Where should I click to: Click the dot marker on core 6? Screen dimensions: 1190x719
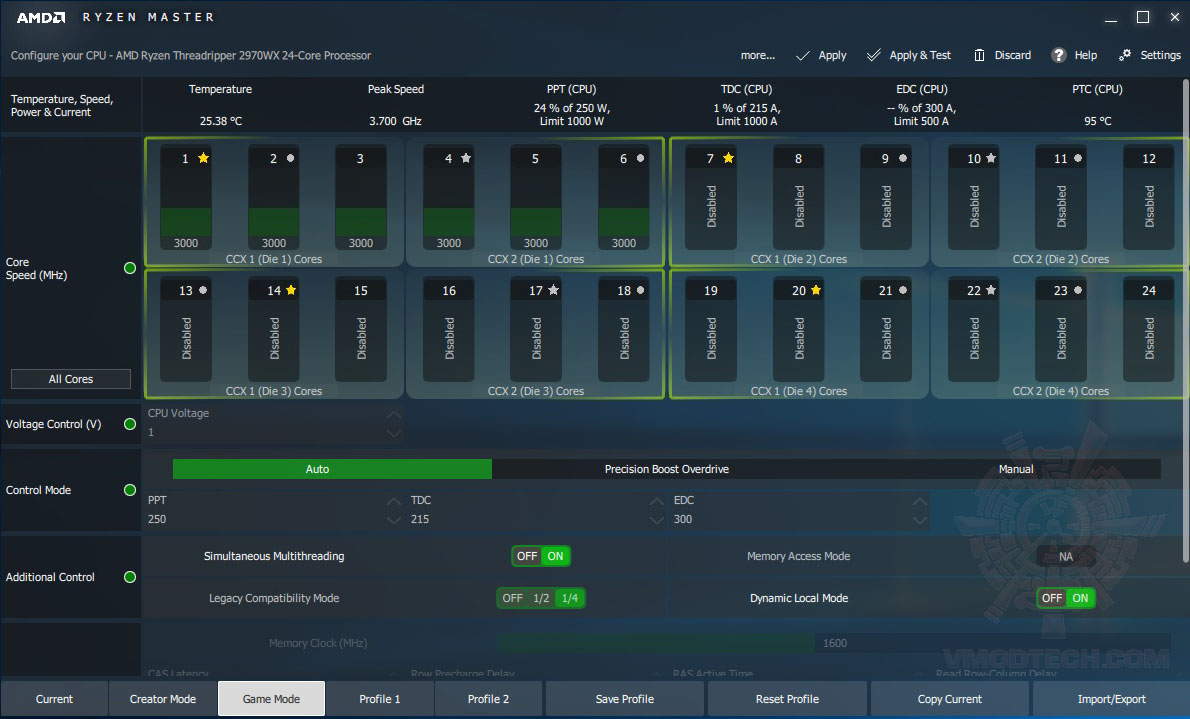point(641,158)
